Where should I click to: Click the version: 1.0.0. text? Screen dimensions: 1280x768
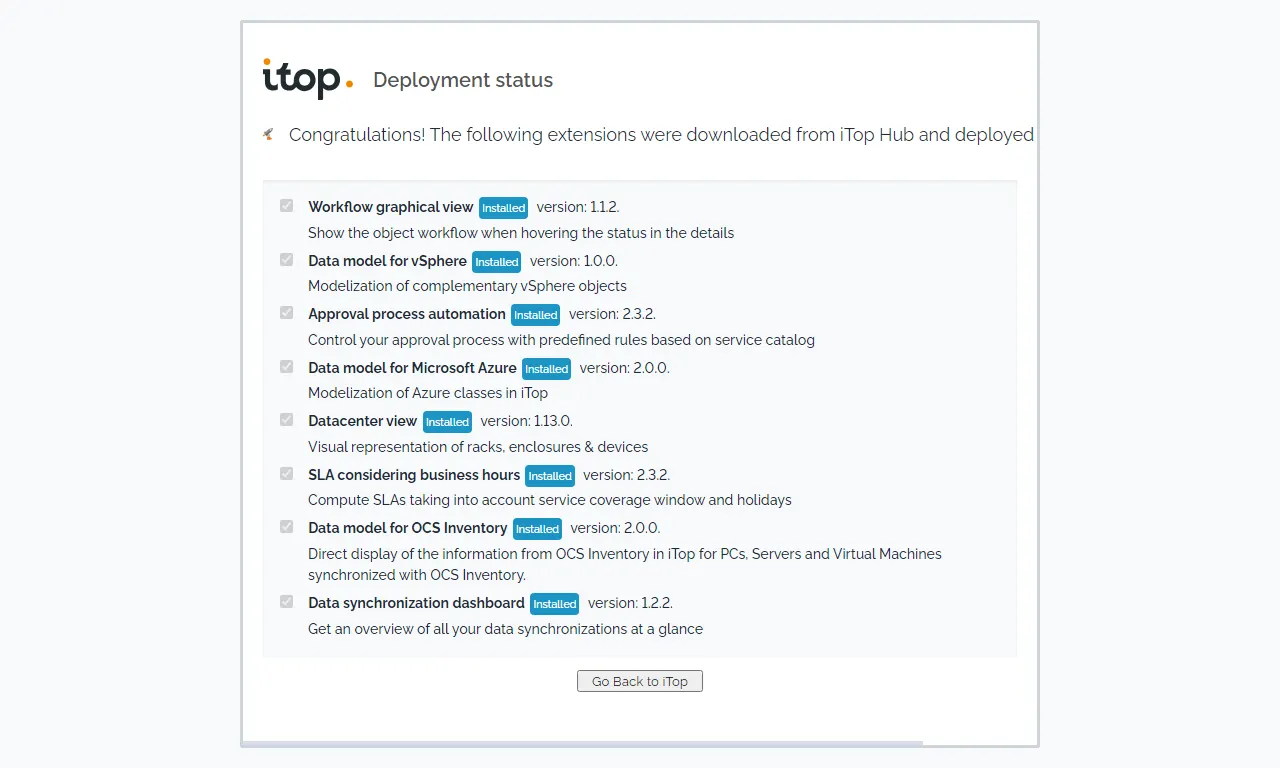[574, 261]
